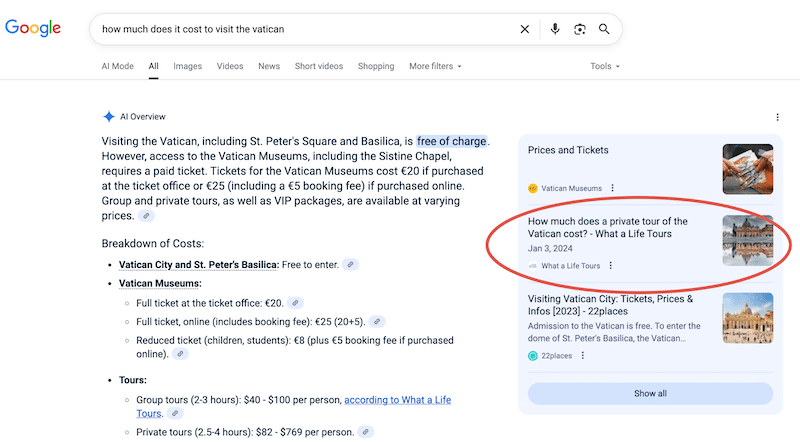Click link icon beside 'Free to enter'
Image resolution: width=800 pixels, height=442 pixels.
point(351,264)
